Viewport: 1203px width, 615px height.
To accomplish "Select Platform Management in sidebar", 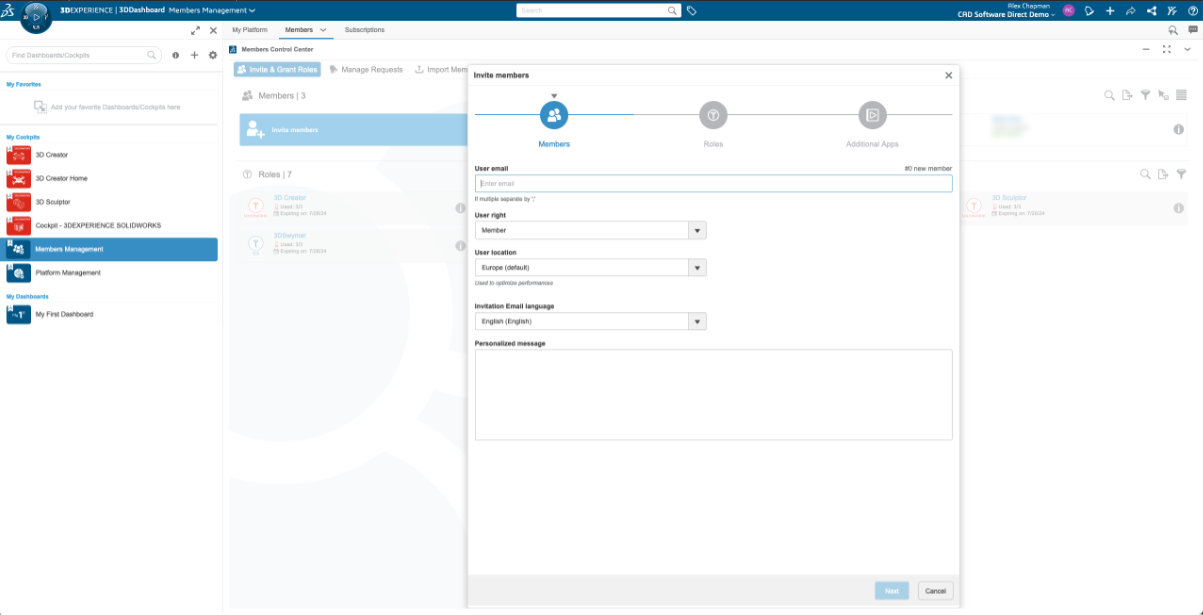I will (x=67, y=273).
